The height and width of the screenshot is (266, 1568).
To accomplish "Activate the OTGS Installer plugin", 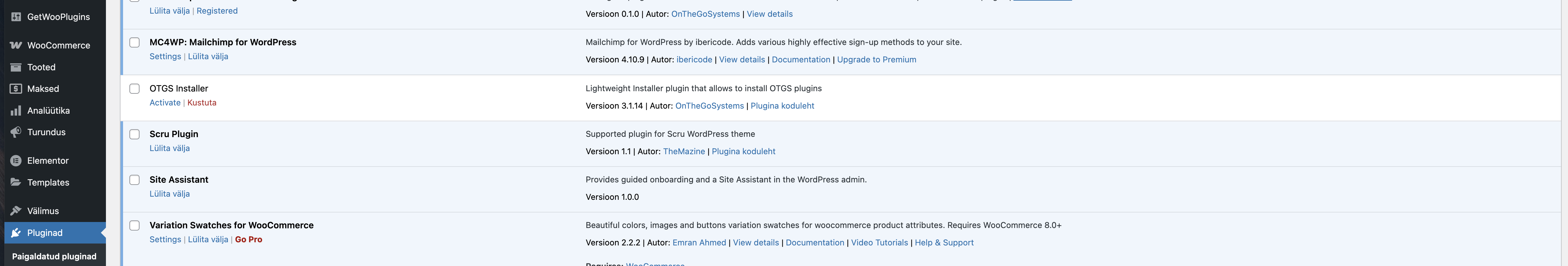I will [x=165, y=103].
